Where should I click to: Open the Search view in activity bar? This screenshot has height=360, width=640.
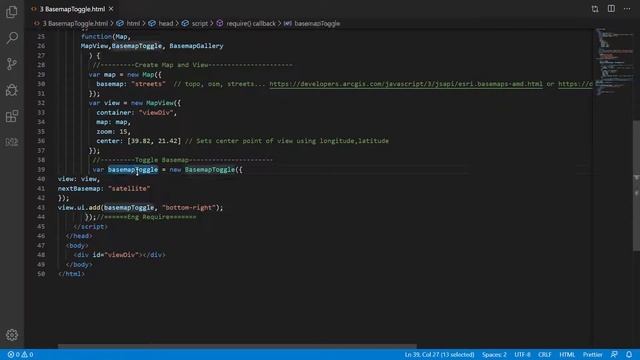(x=12, y=38)
